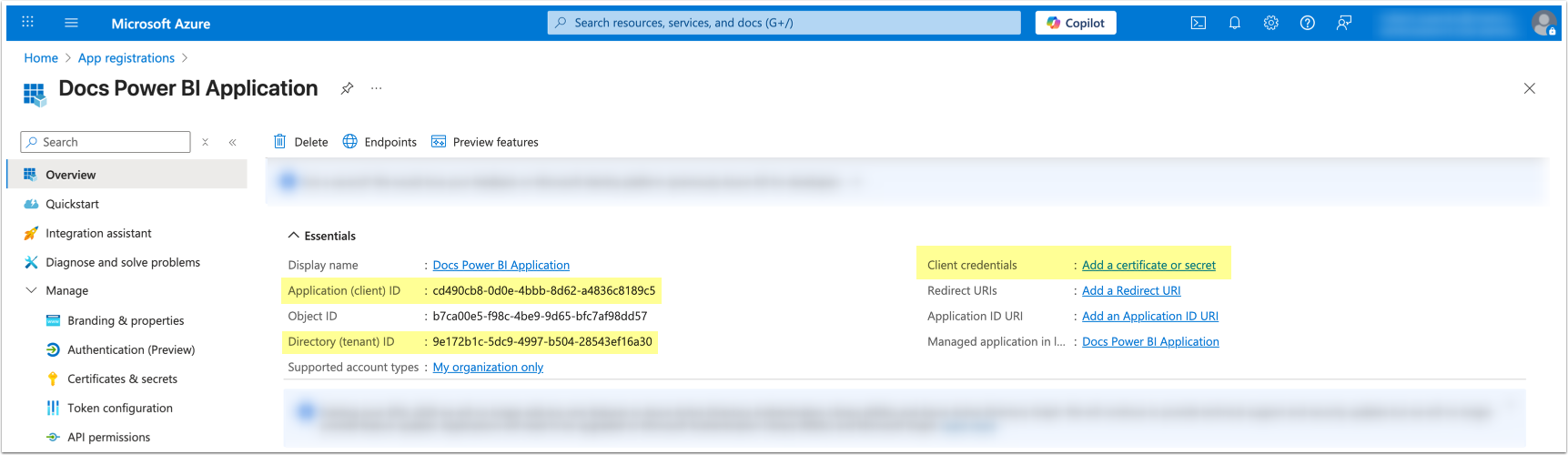This screenshot has width=1568, height=455.
Task: Collapse the Essentials section
Action: click(294, 236)
